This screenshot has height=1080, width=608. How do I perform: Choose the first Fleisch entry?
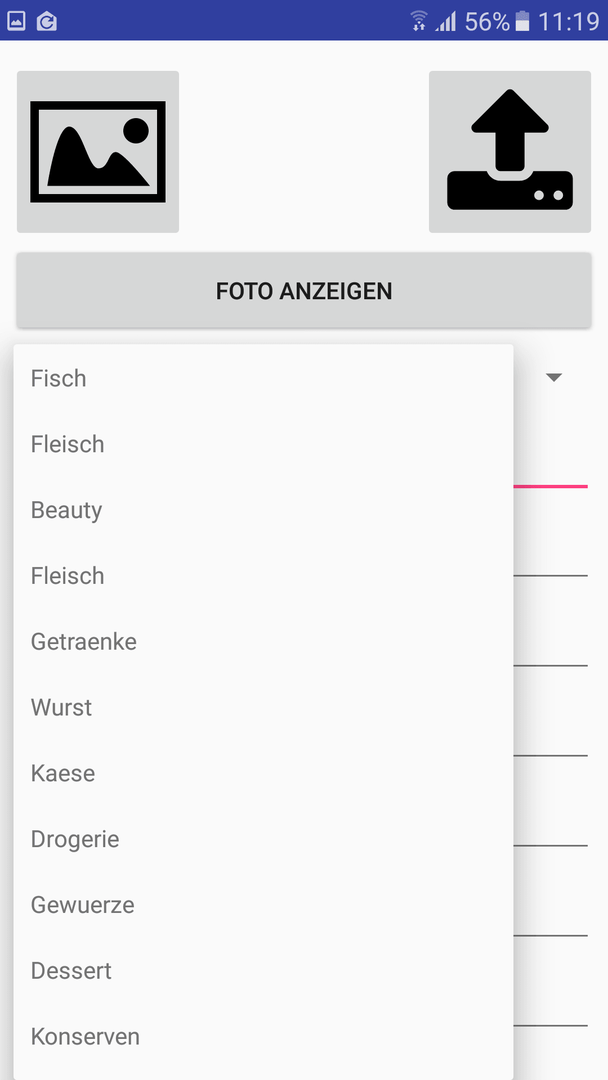(x=263, y=444)
